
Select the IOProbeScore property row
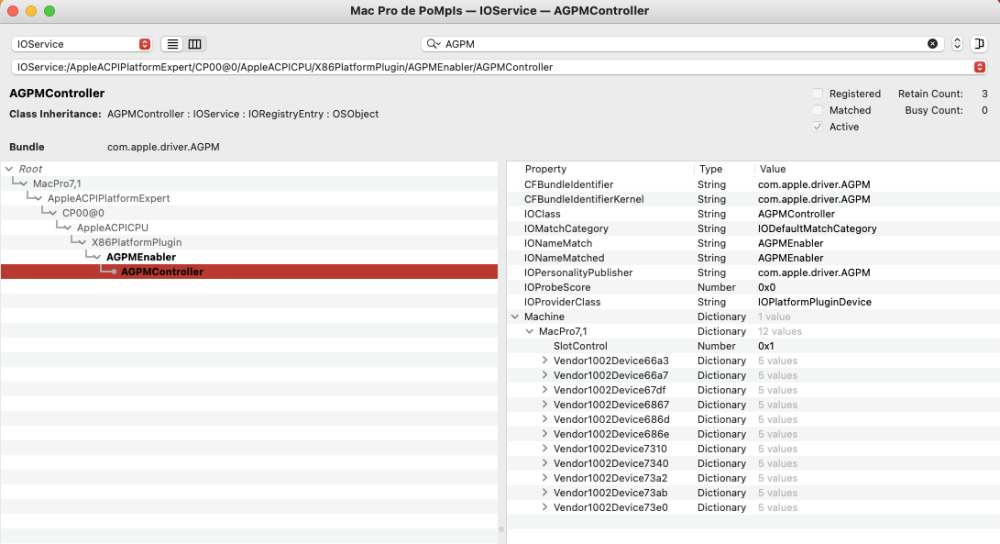click(x=753, y=287)
